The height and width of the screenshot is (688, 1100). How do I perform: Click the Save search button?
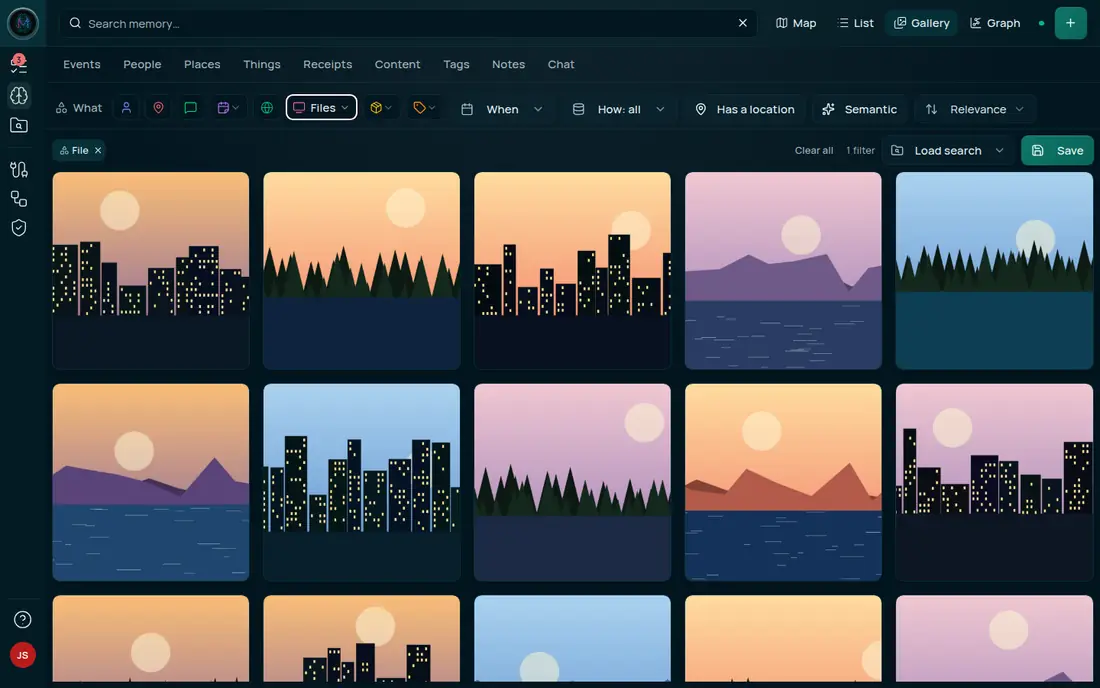click(1057, 151)
